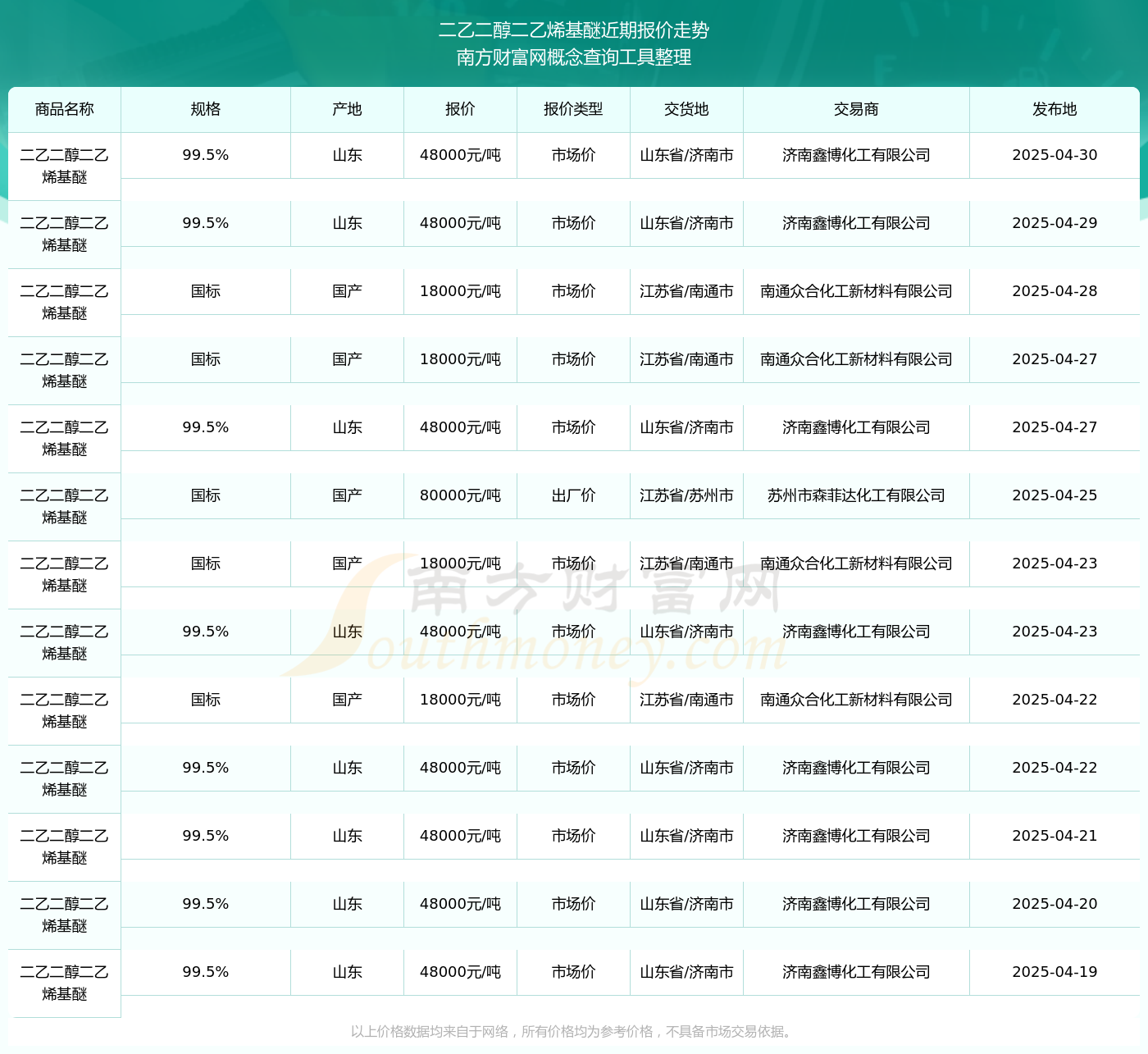This screenshot has height=1054, width=1148.
Task: Click the date cell 2025-04-25
Action: click(x=1055, y=495)
